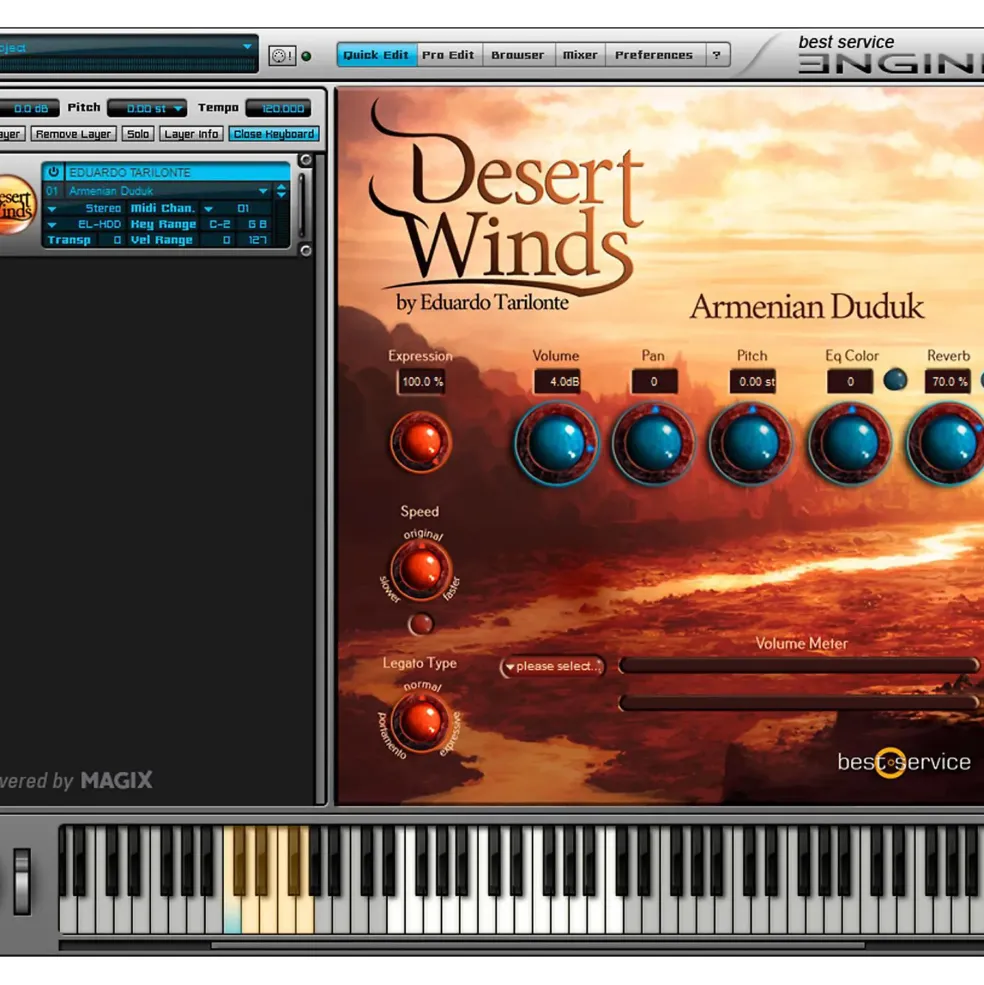The height and width of the screenshot is (985, 984).
Task: Click the orange Legato Type knob
Action: 421,721
